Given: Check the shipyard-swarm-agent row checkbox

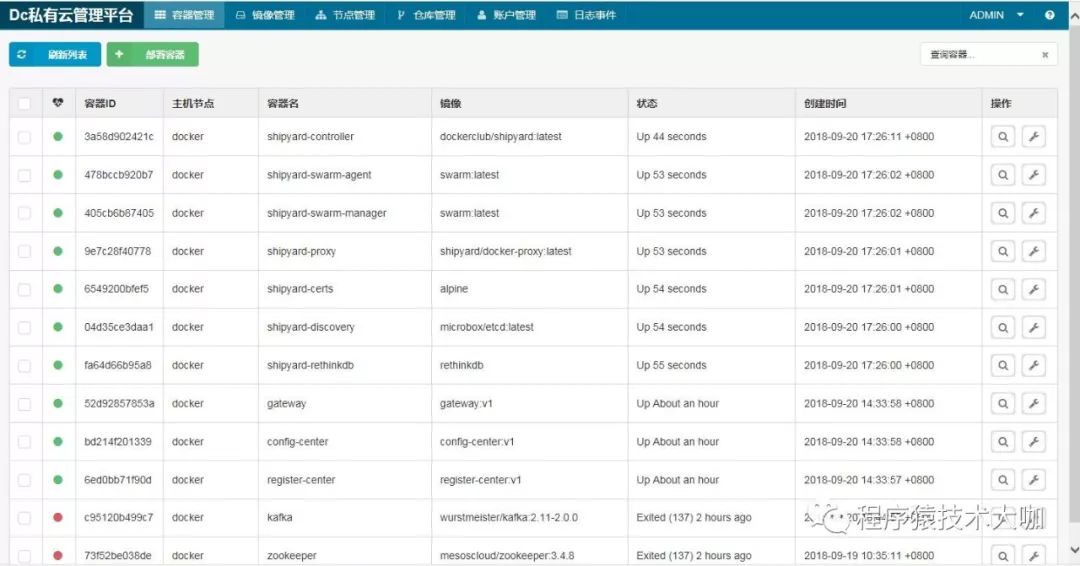Looking at the screenshot, I should (24, 176).
